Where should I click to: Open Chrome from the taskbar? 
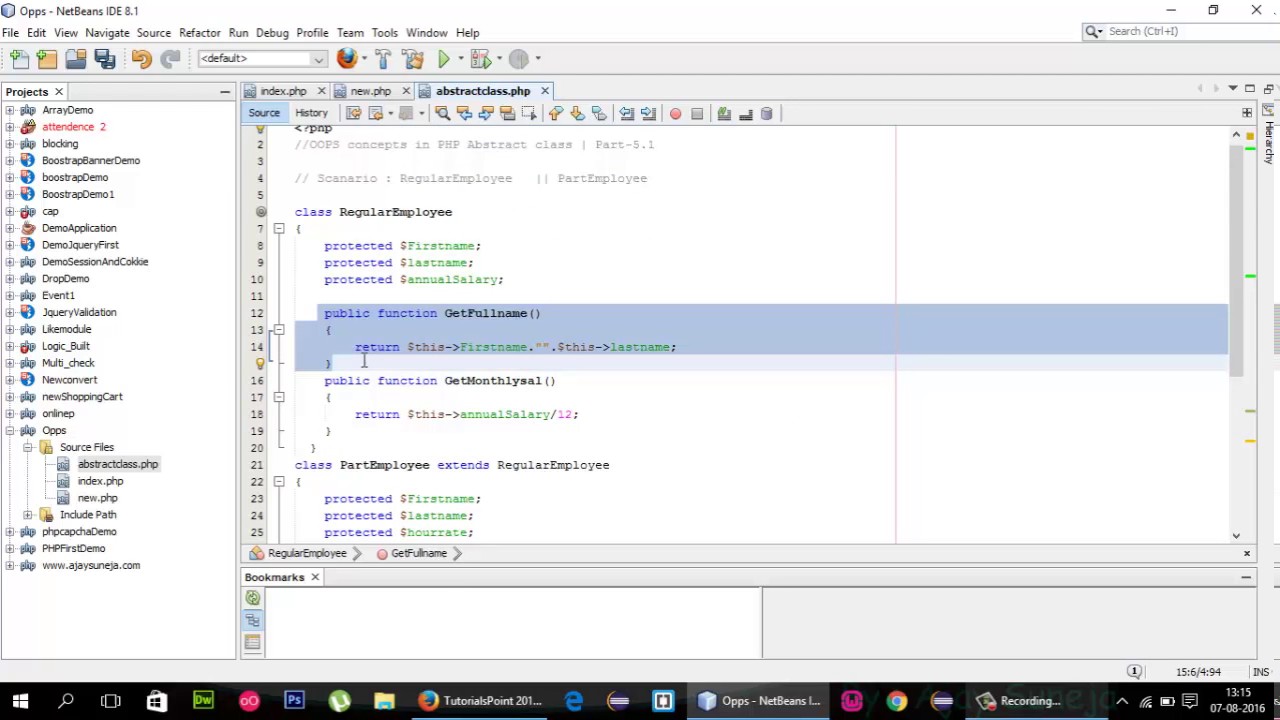(896, 701)
